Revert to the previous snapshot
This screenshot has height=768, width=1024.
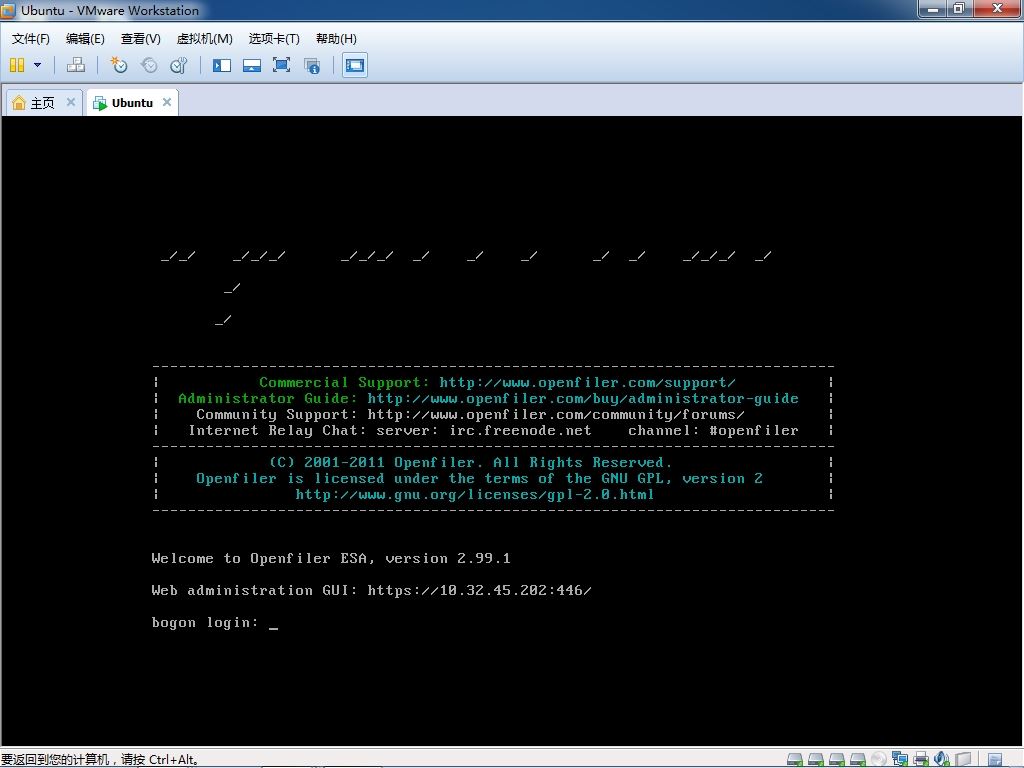149,65
